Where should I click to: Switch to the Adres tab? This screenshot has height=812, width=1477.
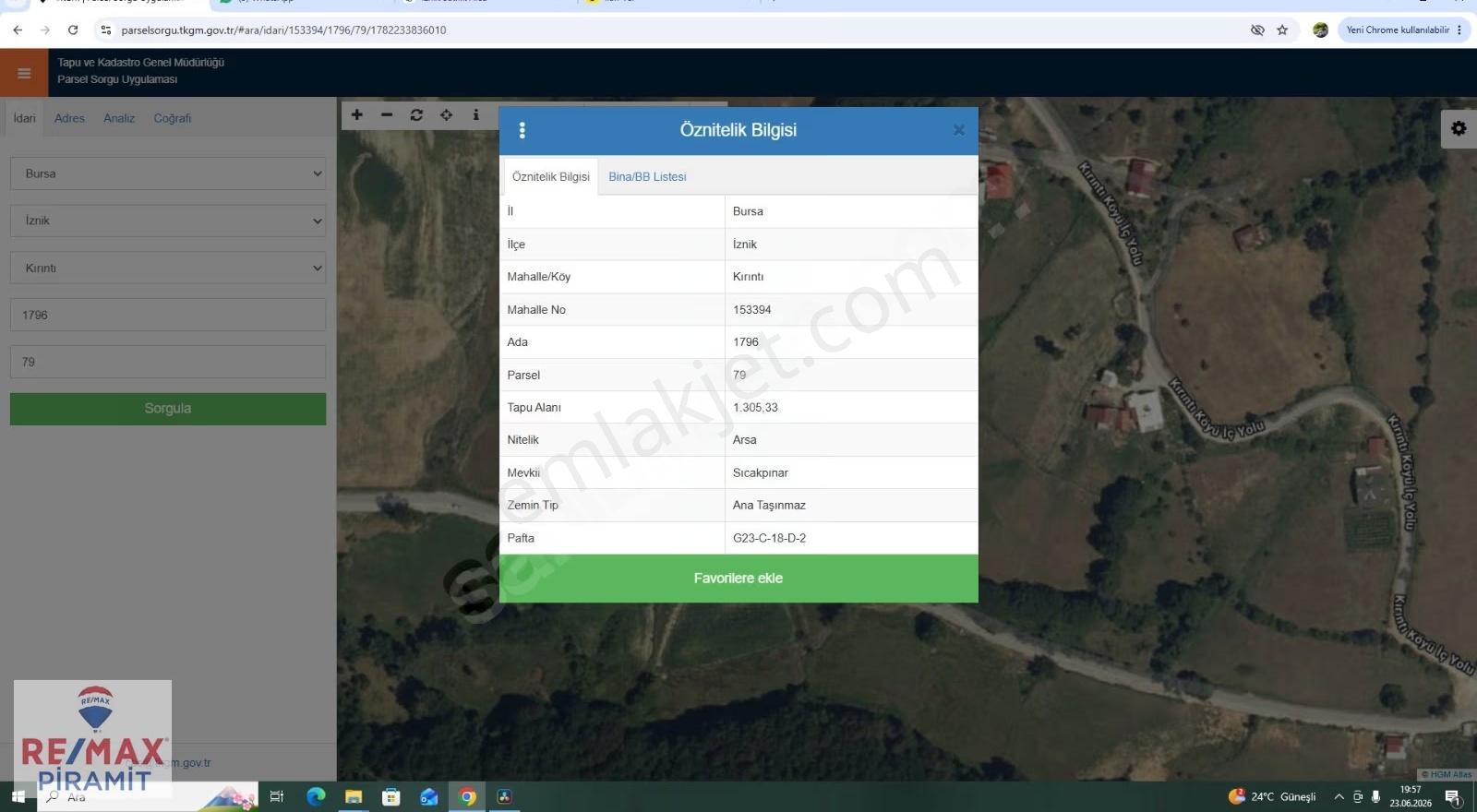tap(69, 118)
